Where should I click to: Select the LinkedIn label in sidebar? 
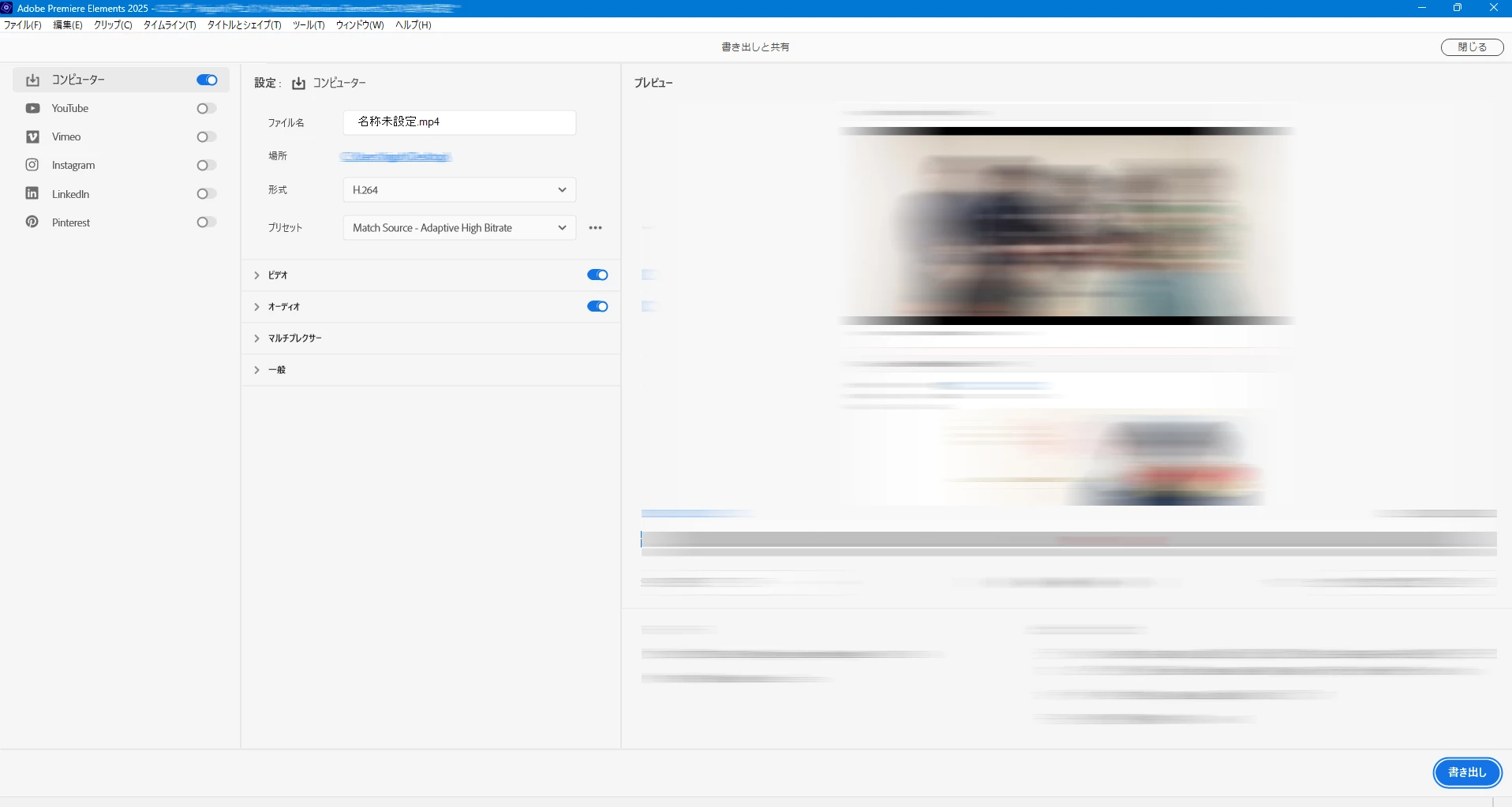click(71, 194)
